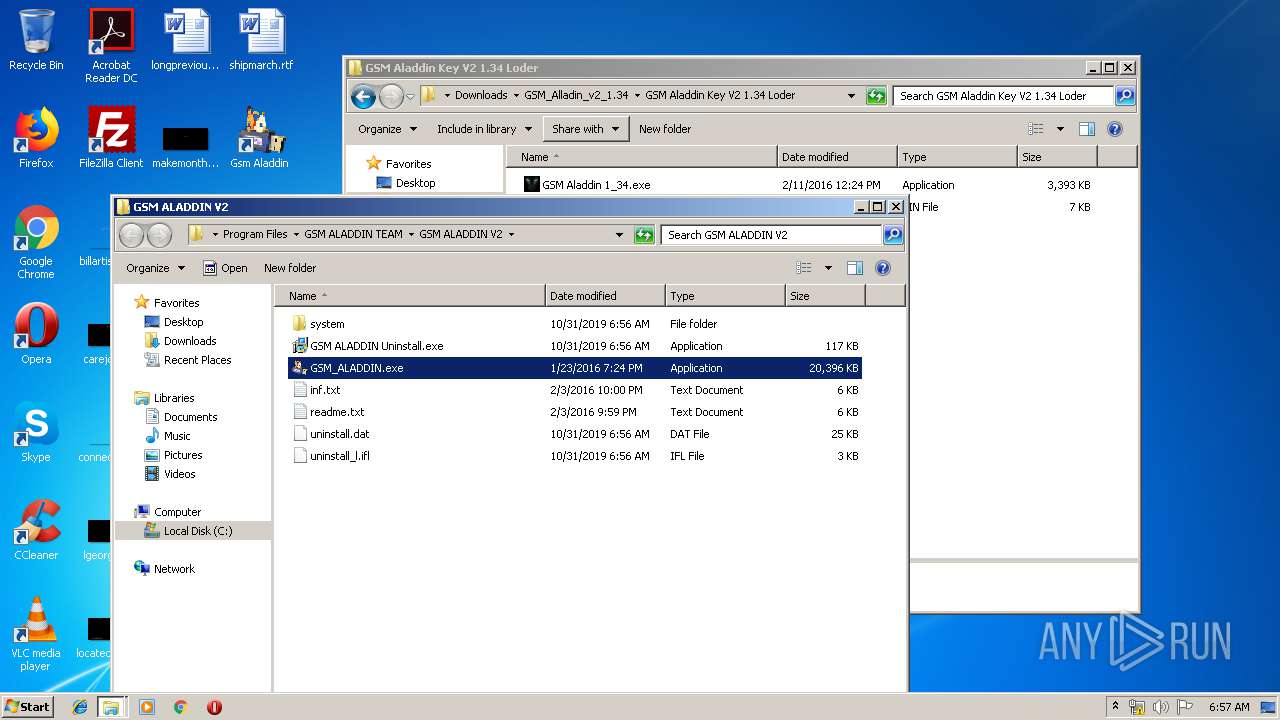Screen dimensions: 1280x720
Task: Open Help in GSM Aladdin Key Loder window
Action: [x=1115, y=129]
